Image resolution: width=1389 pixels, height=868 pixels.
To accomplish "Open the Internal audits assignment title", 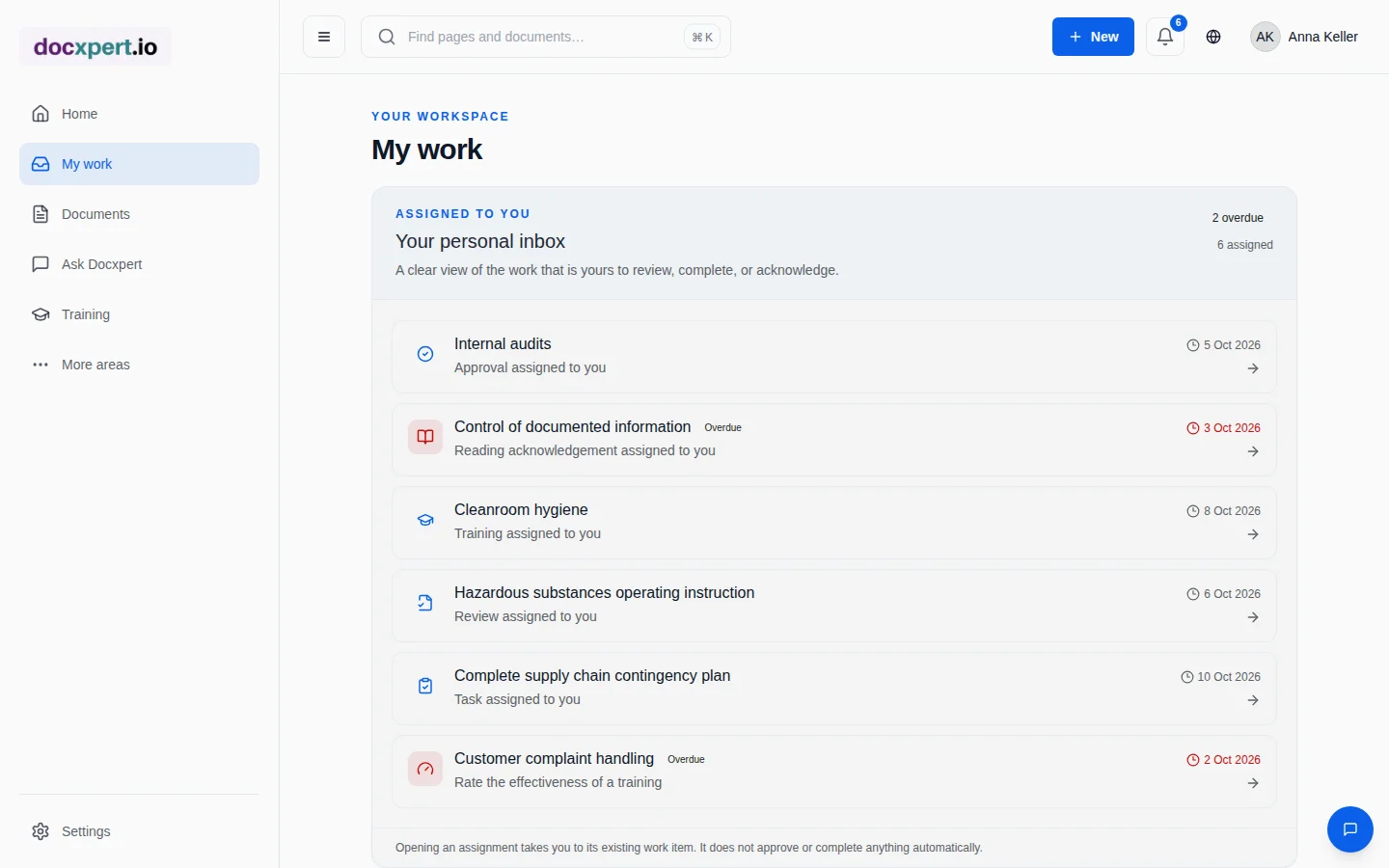I will 503,344.
